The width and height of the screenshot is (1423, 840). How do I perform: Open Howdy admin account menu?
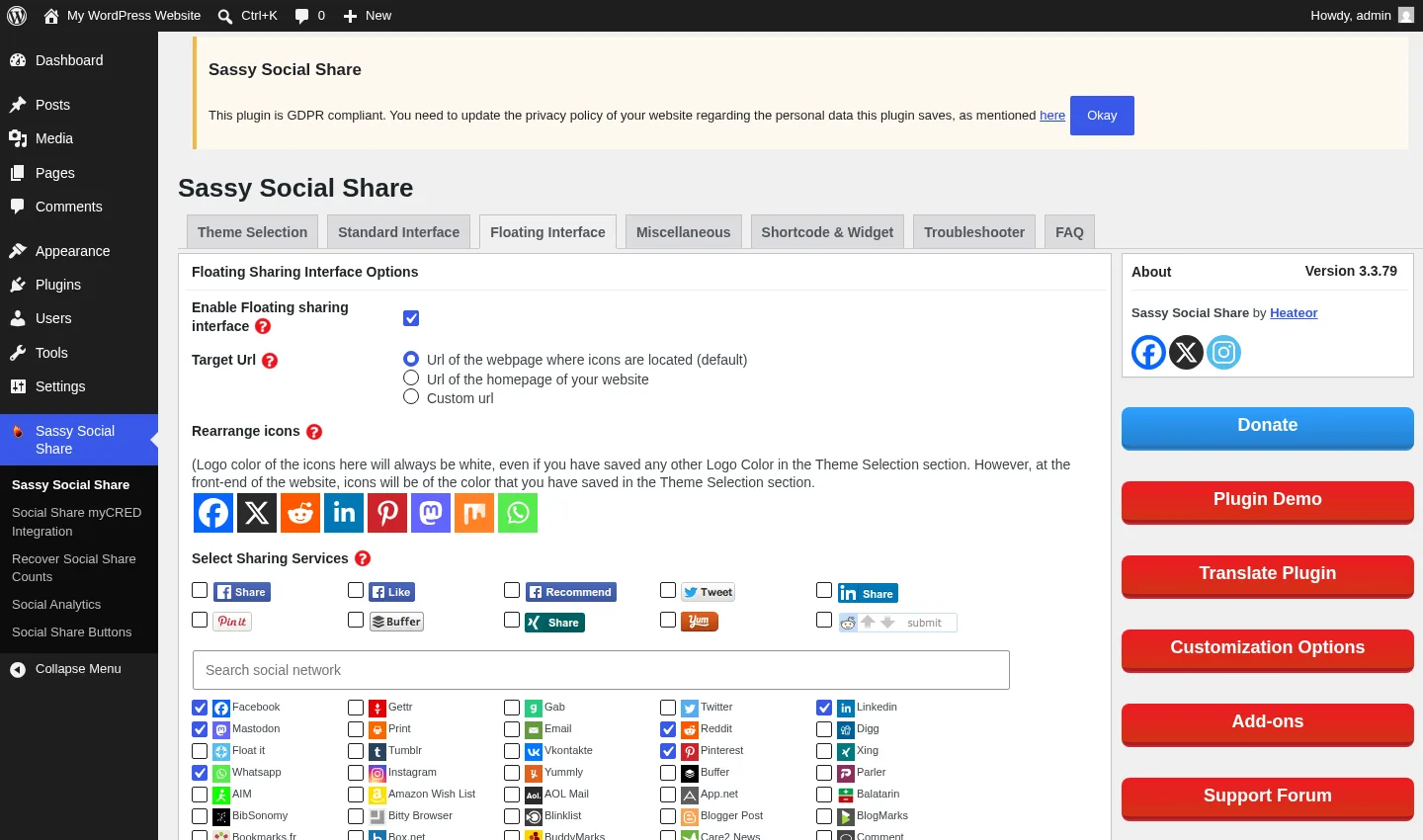(x=1363, y=16)
